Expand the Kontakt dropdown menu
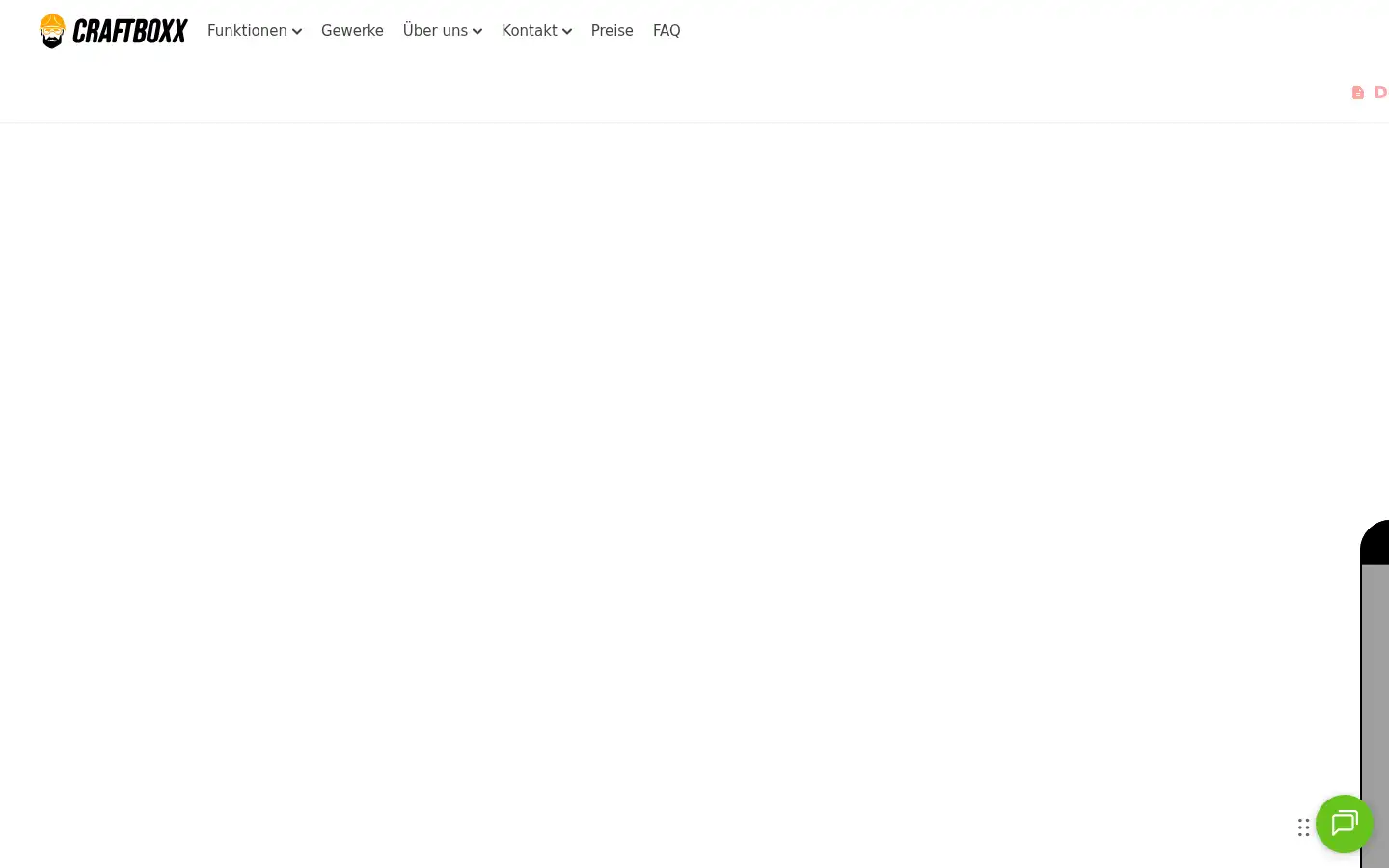1389x868 pixels. [536, 31]
